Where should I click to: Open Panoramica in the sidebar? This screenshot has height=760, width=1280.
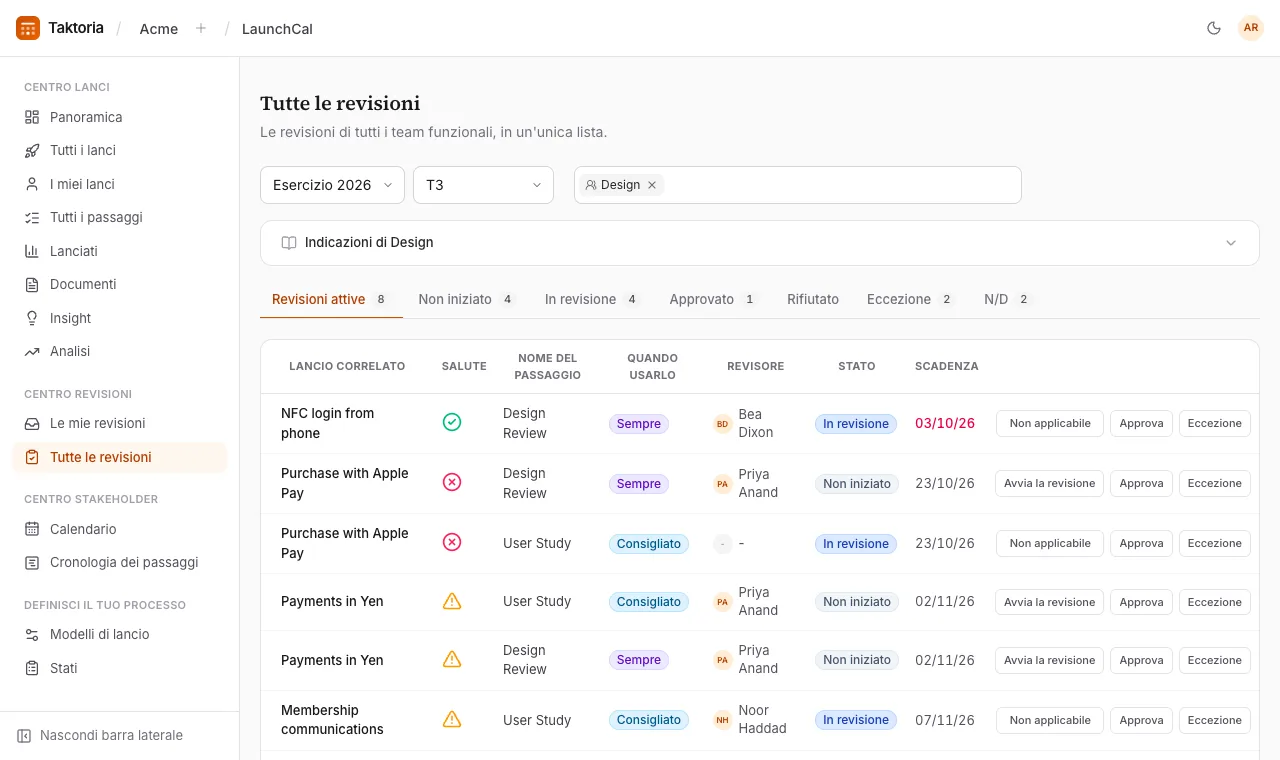tap(120, 117)
